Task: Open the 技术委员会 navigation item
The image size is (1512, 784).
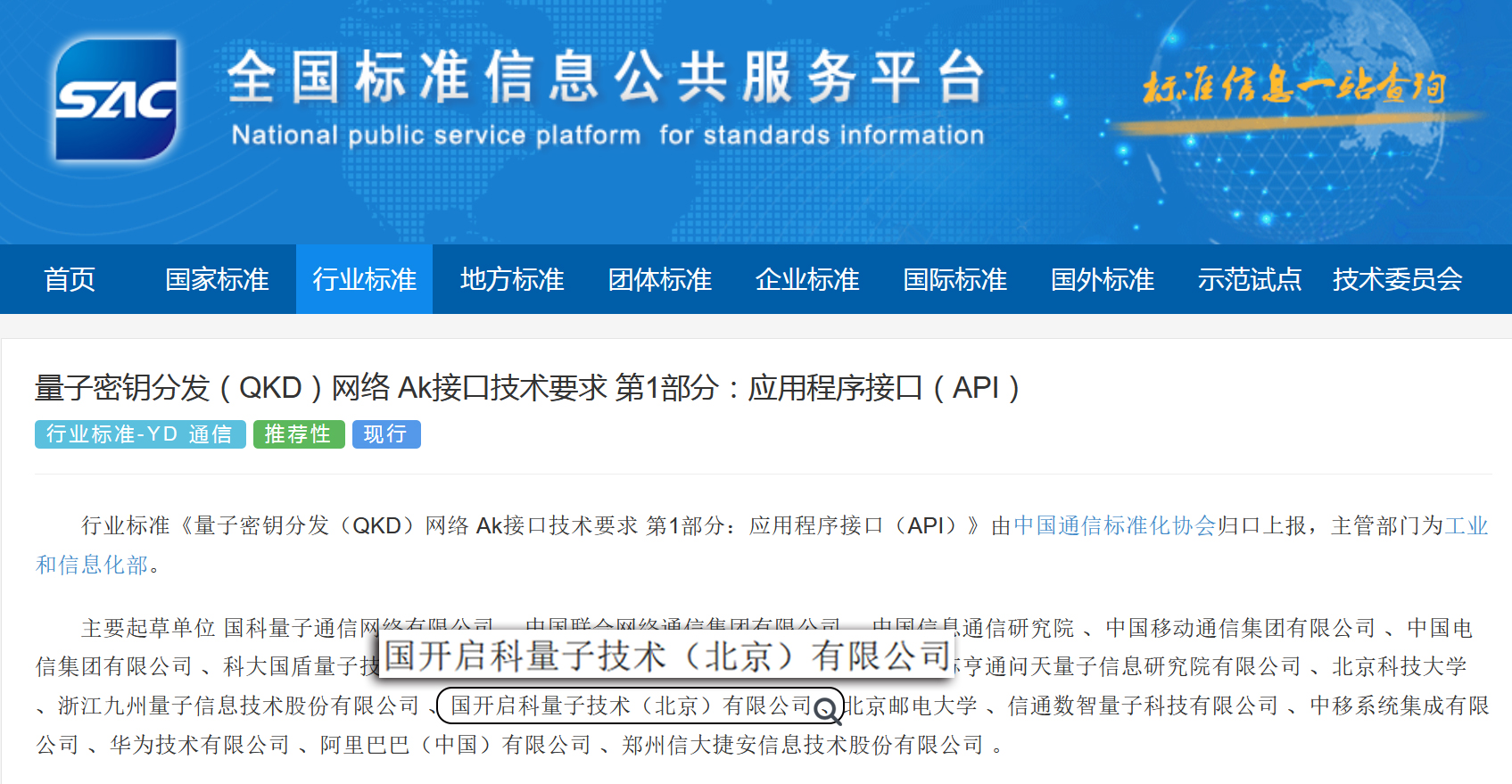Action: point(1398,279)
